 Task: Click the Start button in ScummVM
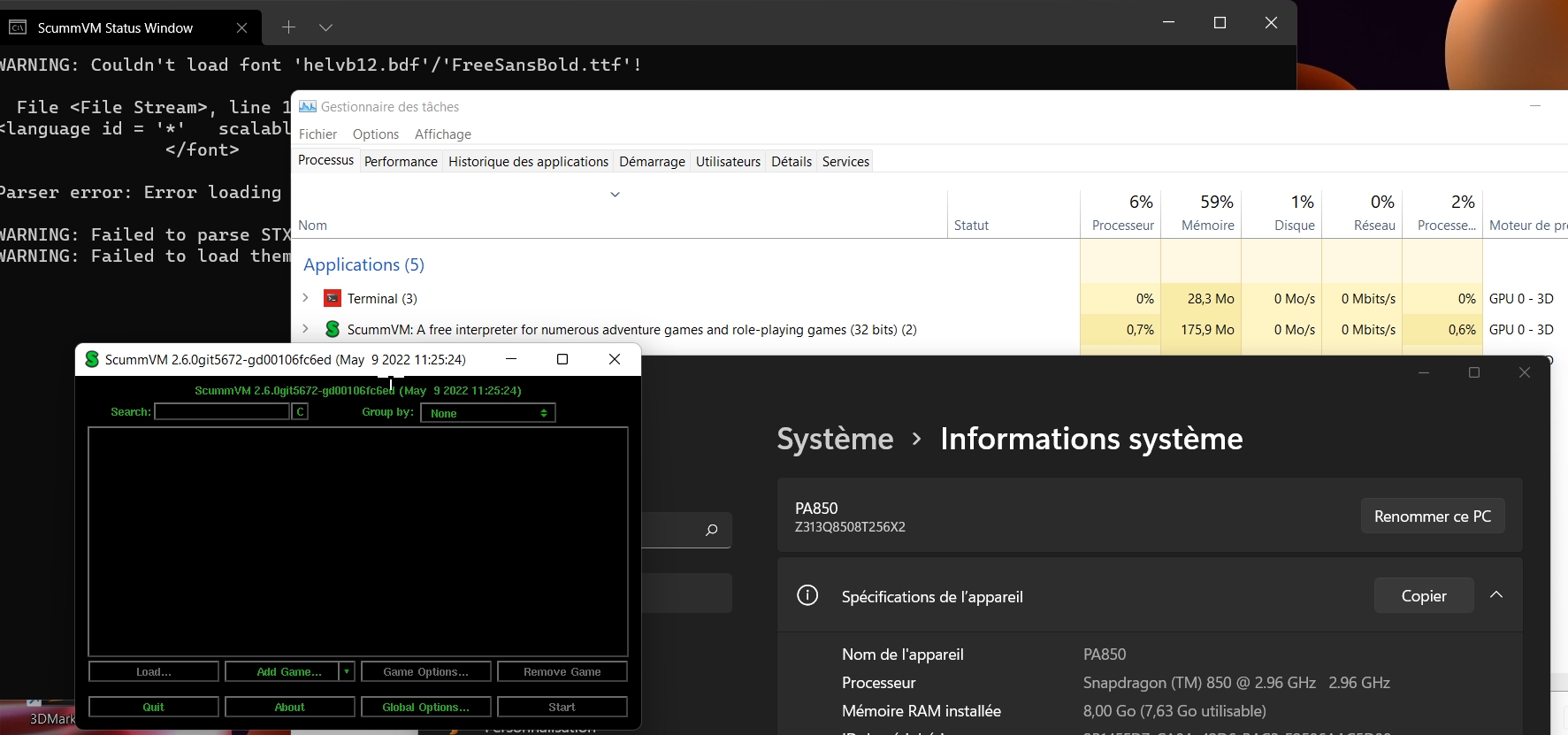[562, 707]
